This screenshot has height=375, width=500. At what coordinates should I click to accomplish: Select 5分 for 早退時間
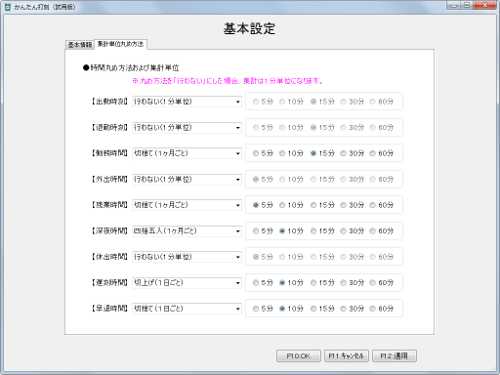click(263, 309)
